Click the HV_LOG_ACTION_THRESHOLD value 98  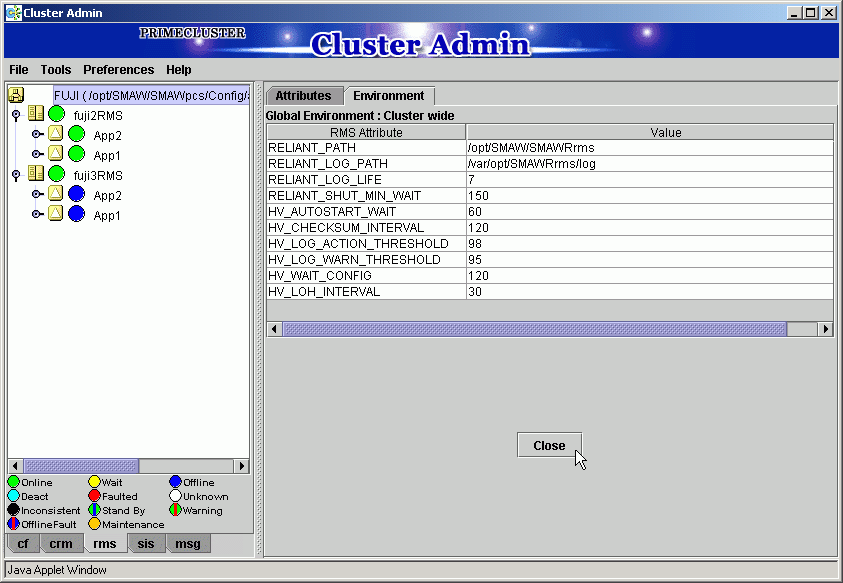650,244
